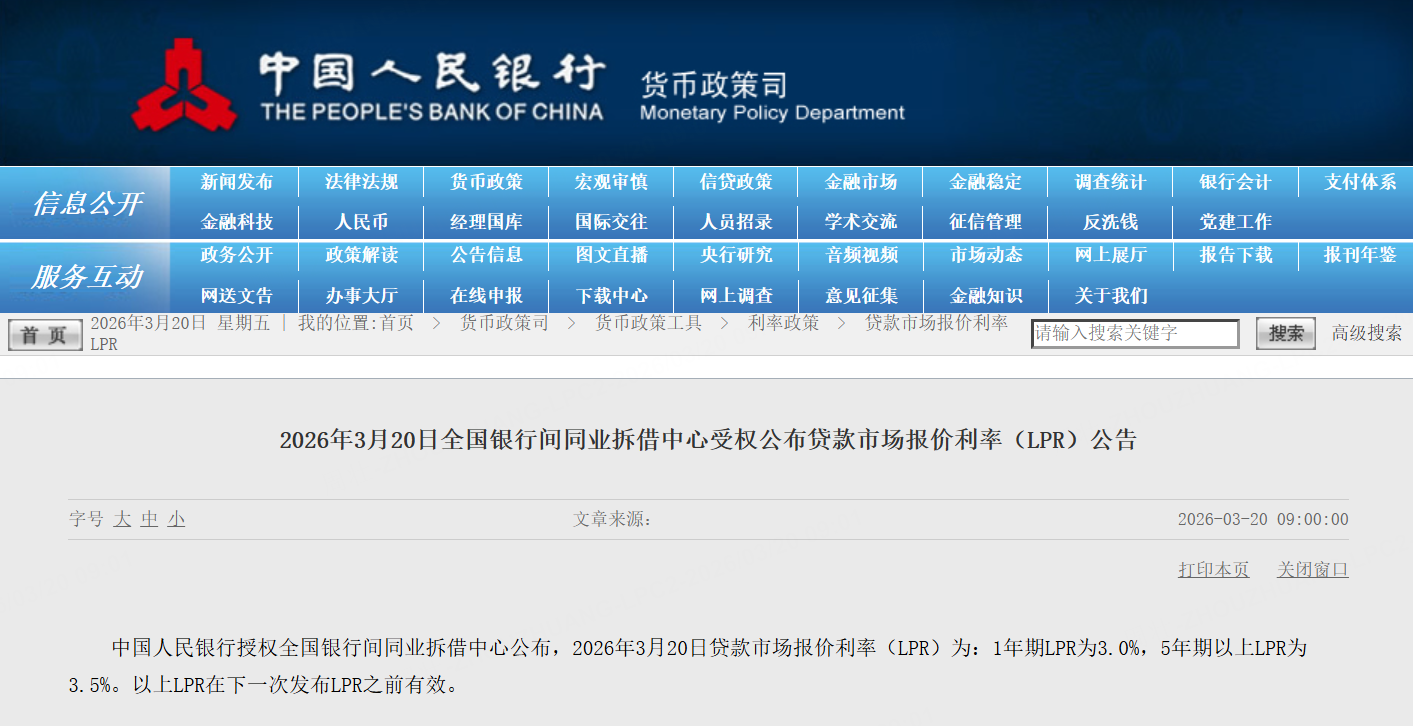Open 政务公开 under 服务互动
Image resolution: width=1413 pixels, height=726 pixels.
pos(236,255)
